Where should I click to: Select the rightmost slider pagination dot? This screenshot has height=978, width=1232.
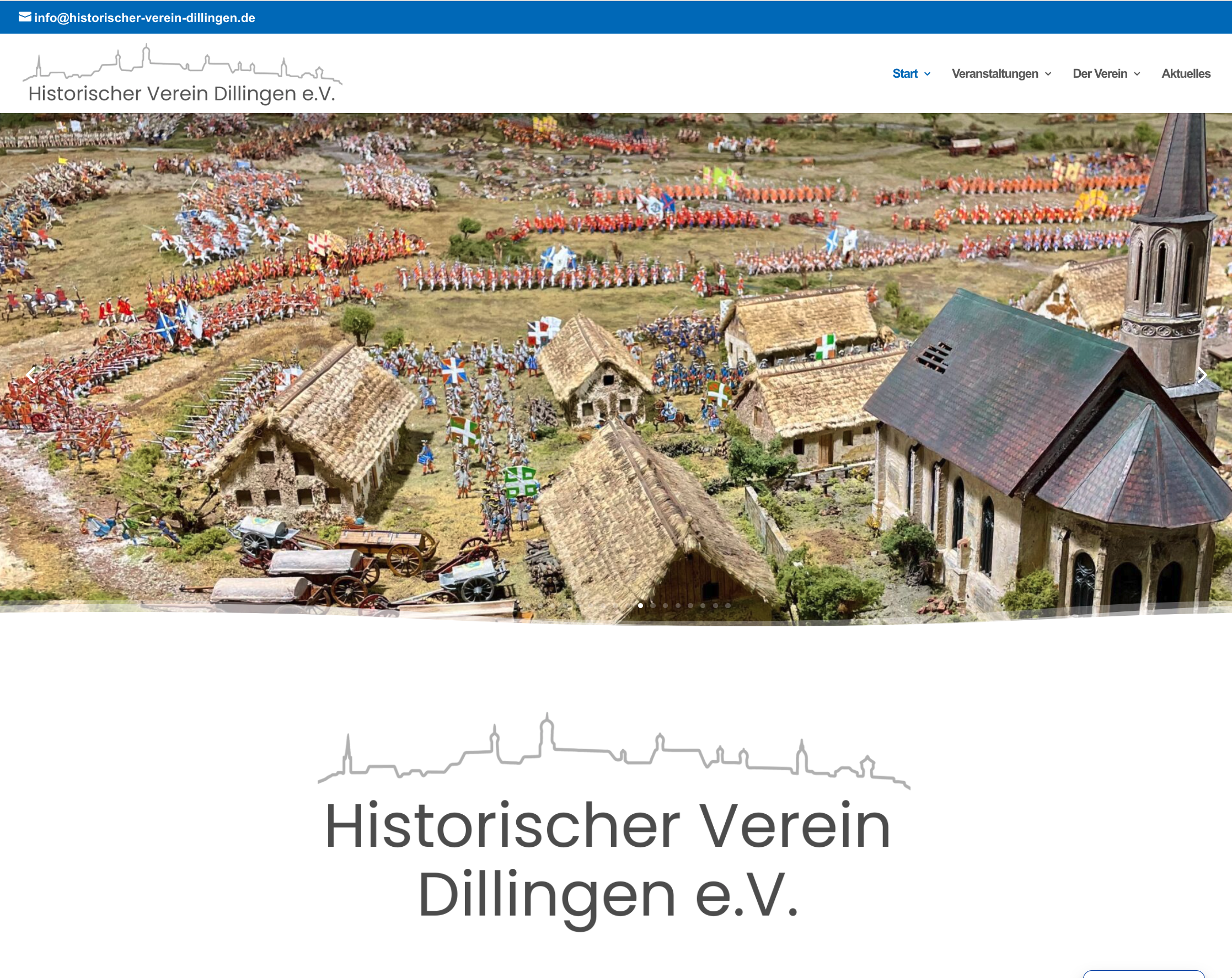(x=728, y=605)
